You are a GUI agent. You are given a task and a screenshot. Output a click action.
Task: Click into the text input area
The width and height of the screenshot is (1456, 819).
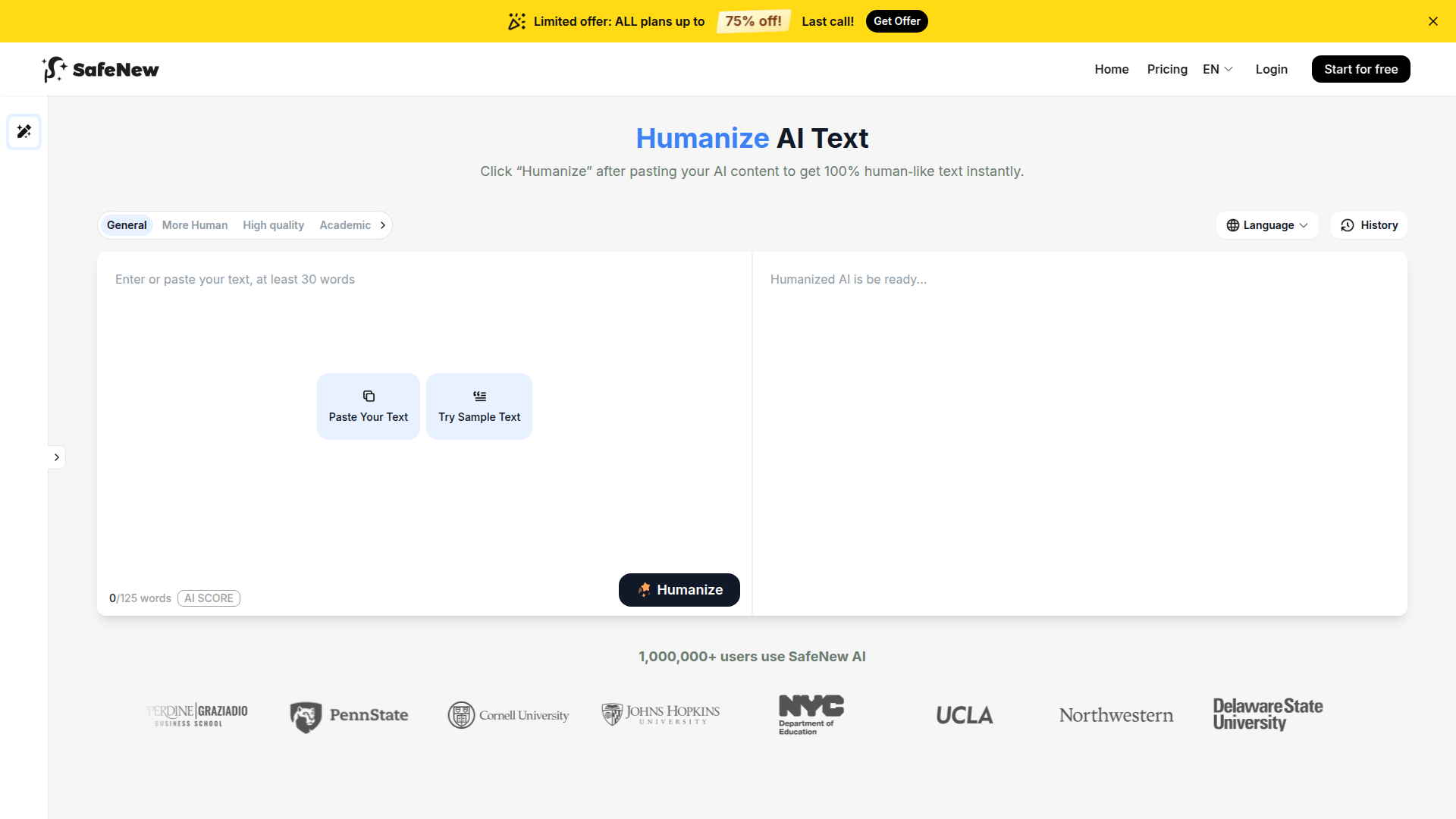click(x=423, y=318)
